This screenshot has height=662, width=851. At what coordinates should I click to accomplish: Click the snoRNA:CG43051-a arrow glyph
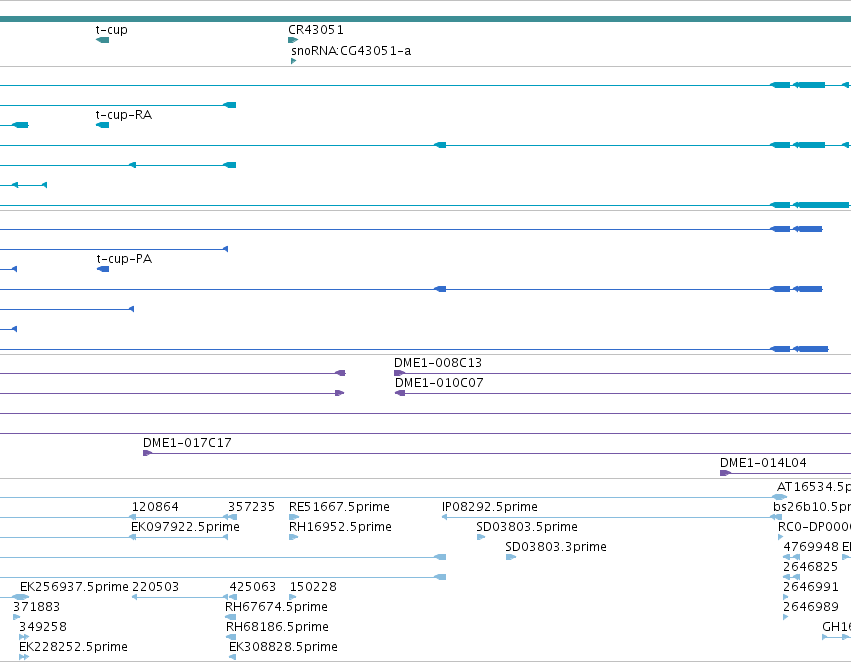point(294,61)
